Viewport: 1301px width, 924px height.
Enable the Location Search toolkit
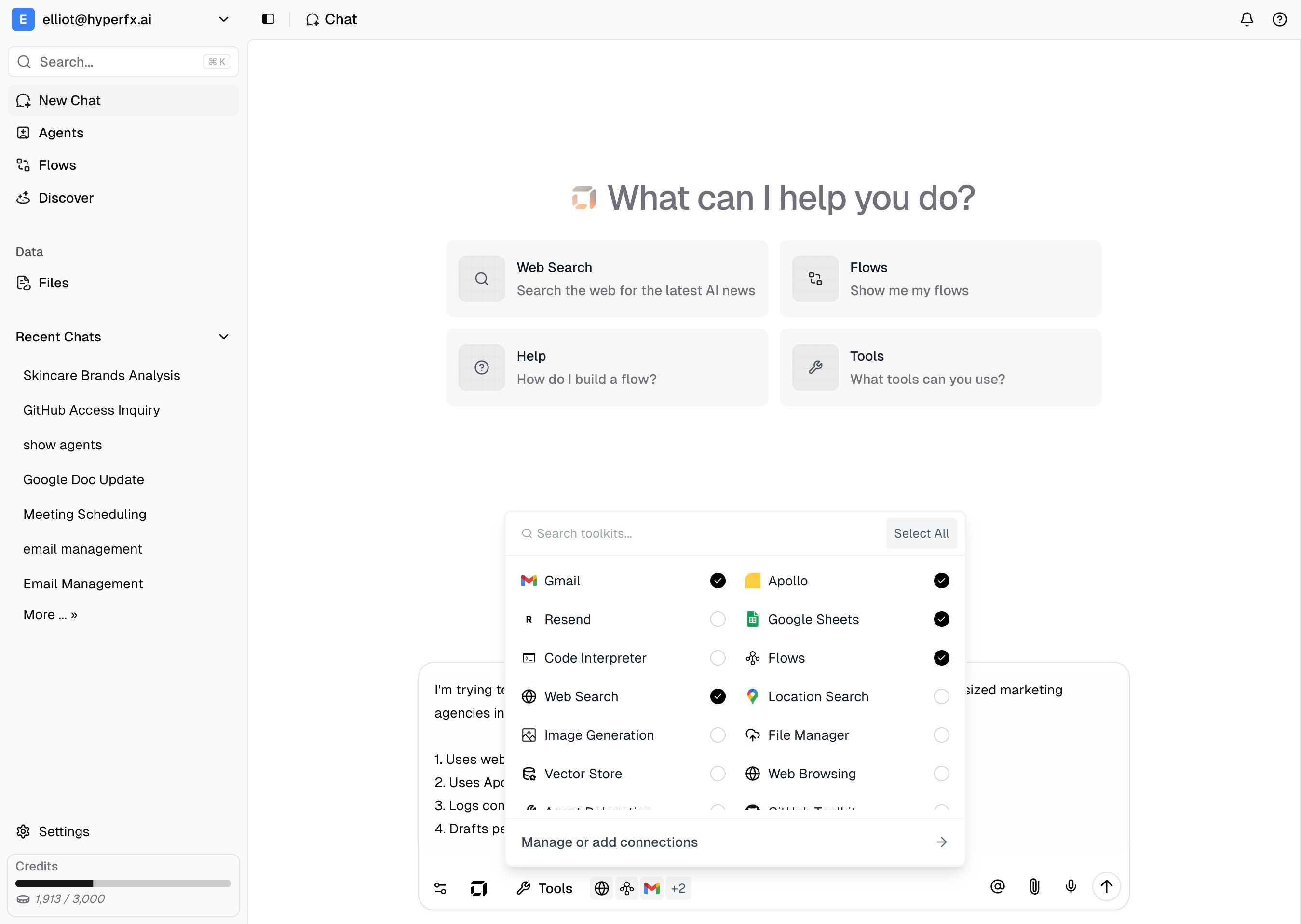pyautogui.click(x=941, y=696)
